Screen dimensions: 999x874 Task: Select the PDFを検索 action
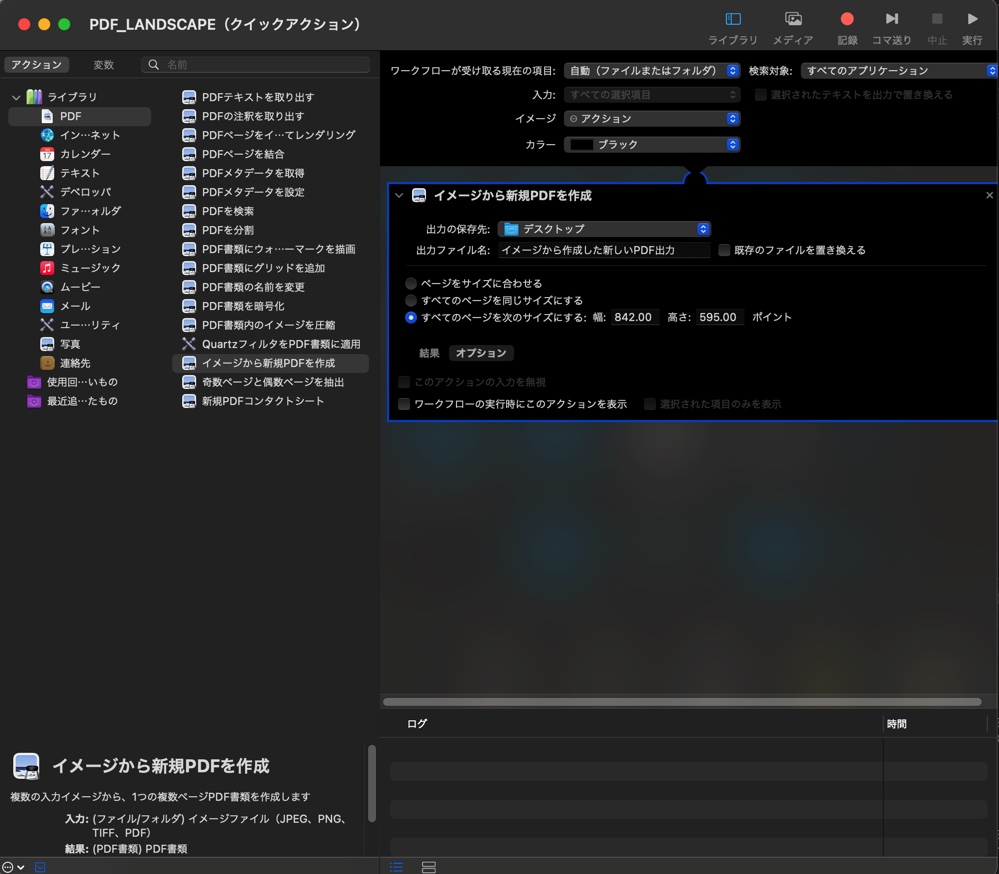[227, 211]
